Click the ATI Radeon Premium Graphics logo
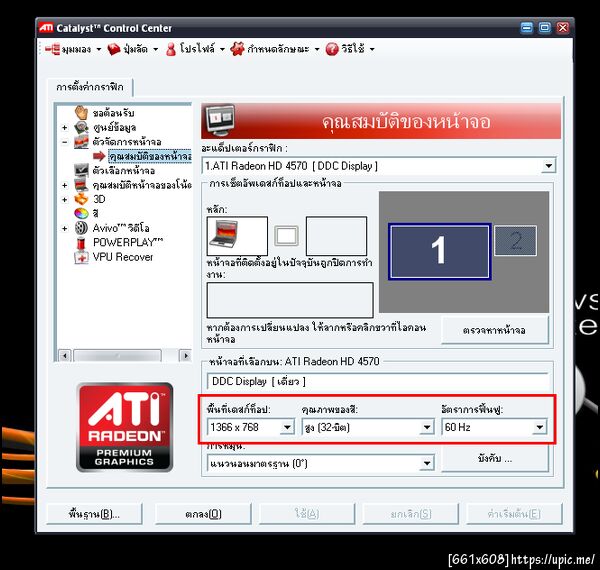 point(125,427)
